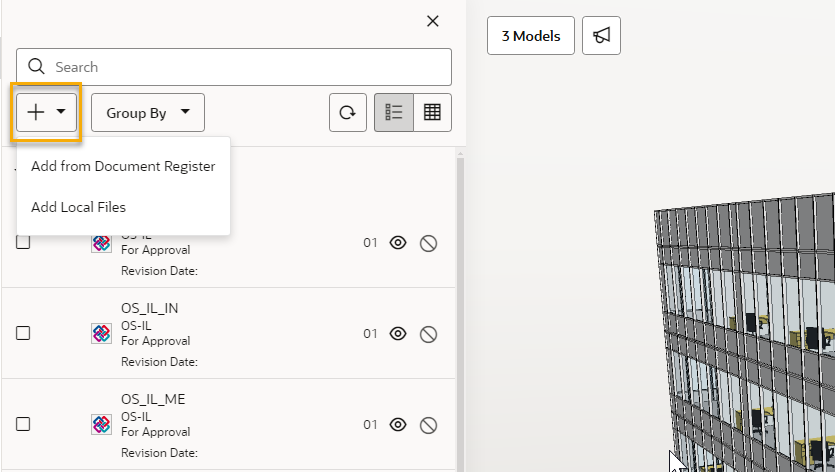Viewport: 835px width, 472px height.
Task: Toggle visibility of OS_IL_IN model
Action: point(398,334)
